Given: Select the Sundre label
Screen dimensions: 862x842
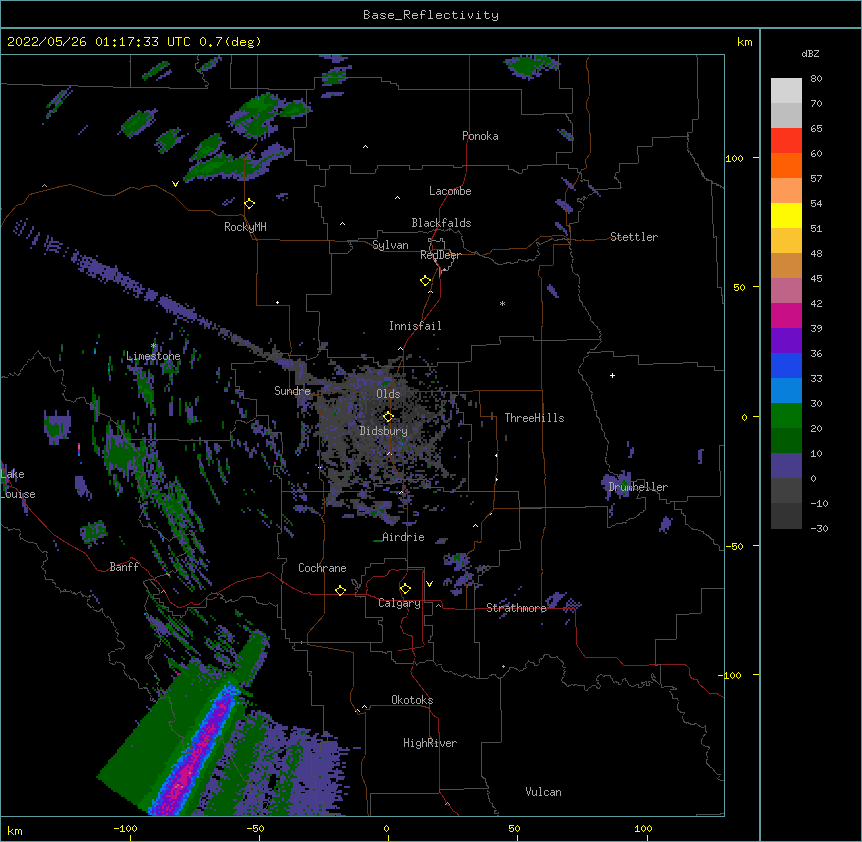Looking at the screenshot, I should click(x=292, y=391).
